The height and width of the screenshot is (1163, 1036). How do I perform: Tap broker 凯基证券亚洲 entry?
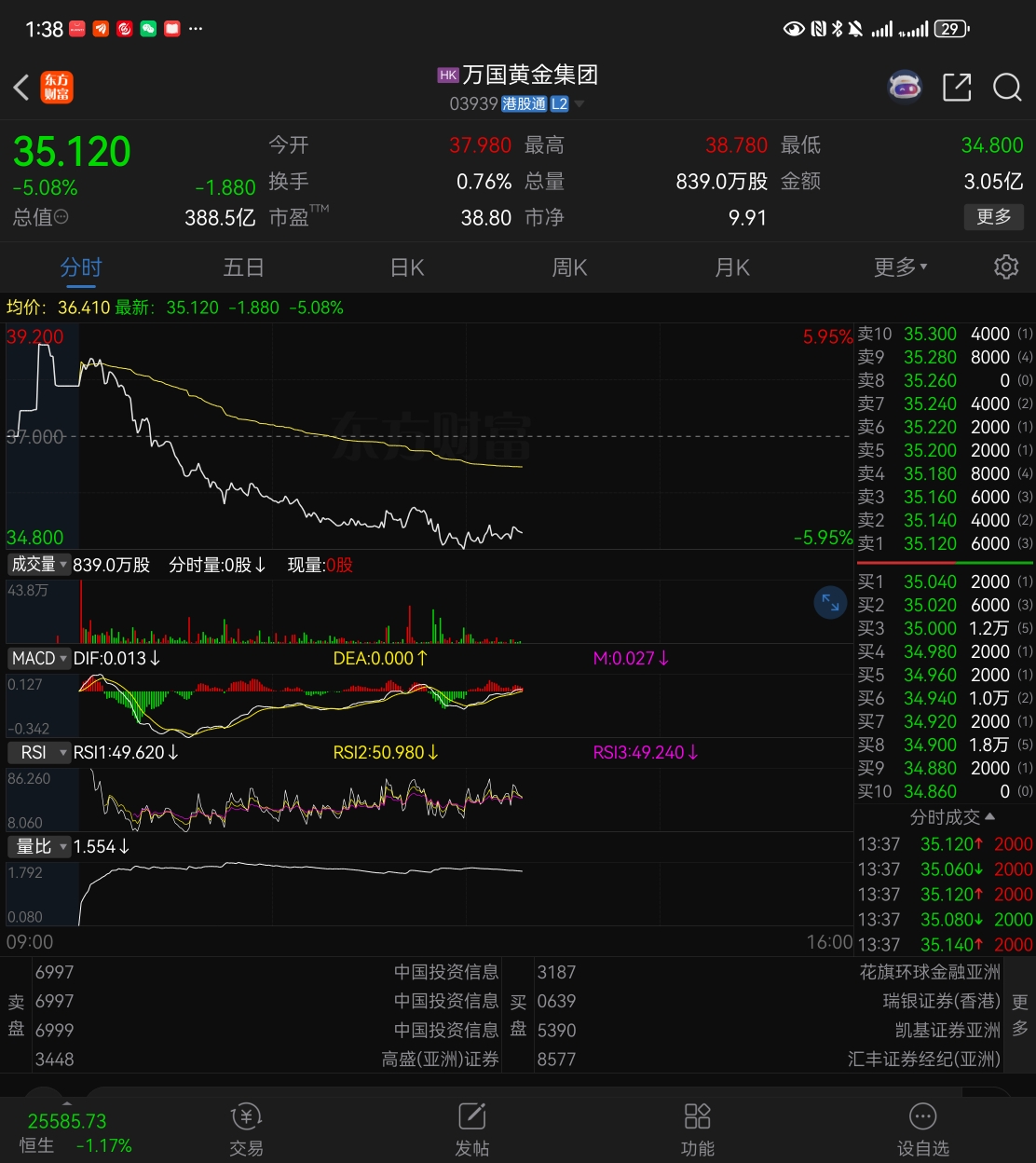tap(947, 1030)
